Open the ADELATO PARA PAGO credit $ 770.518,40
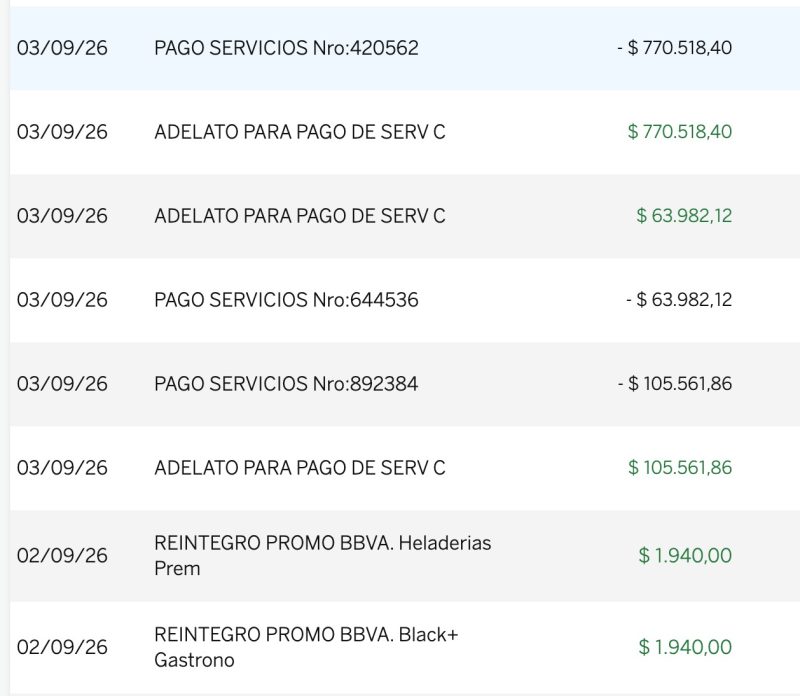Screen dimensions: 800x696 tap(405, 132)
